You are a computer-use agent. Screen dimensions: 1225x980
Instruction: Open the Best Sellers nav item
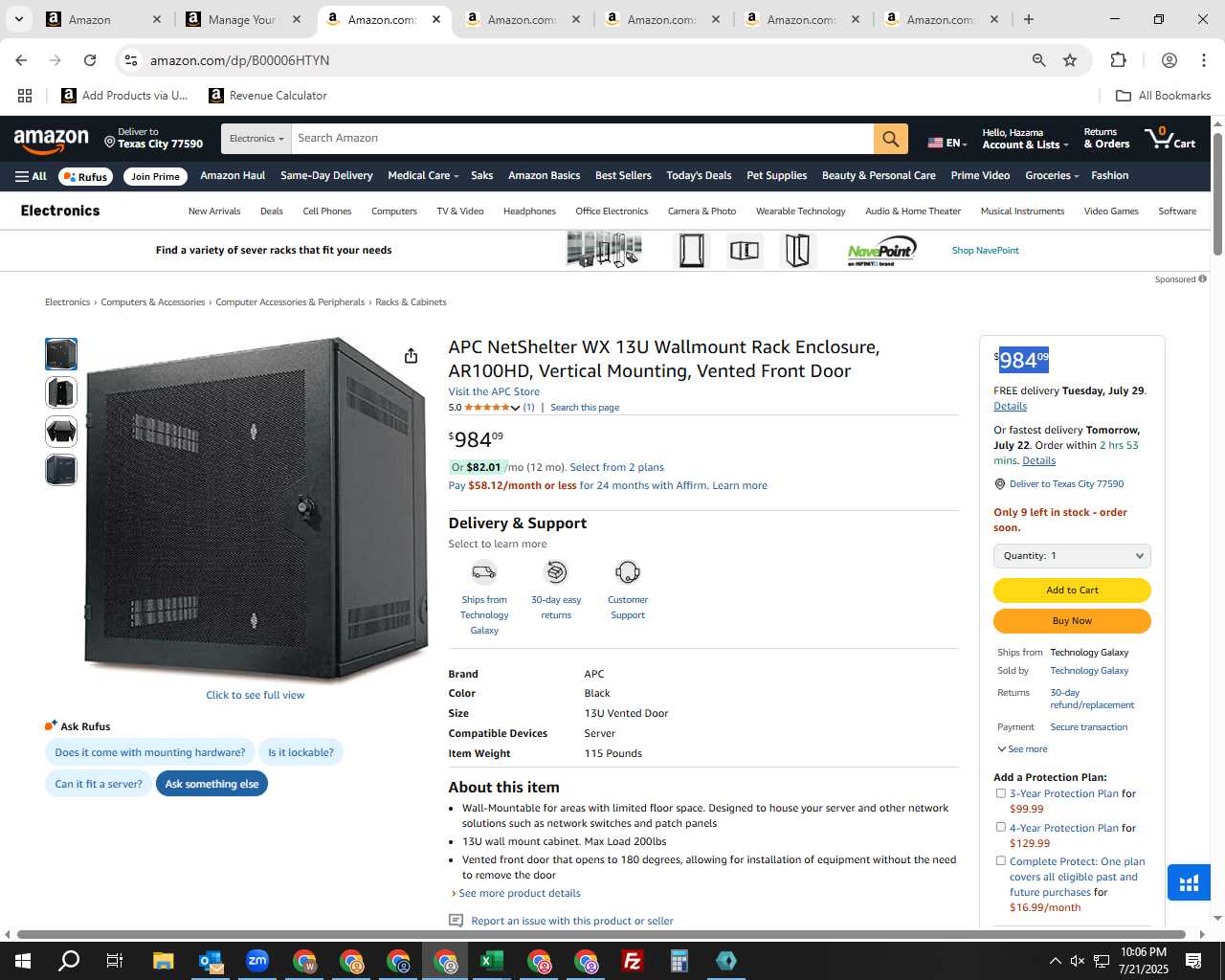tap(623, 176)
